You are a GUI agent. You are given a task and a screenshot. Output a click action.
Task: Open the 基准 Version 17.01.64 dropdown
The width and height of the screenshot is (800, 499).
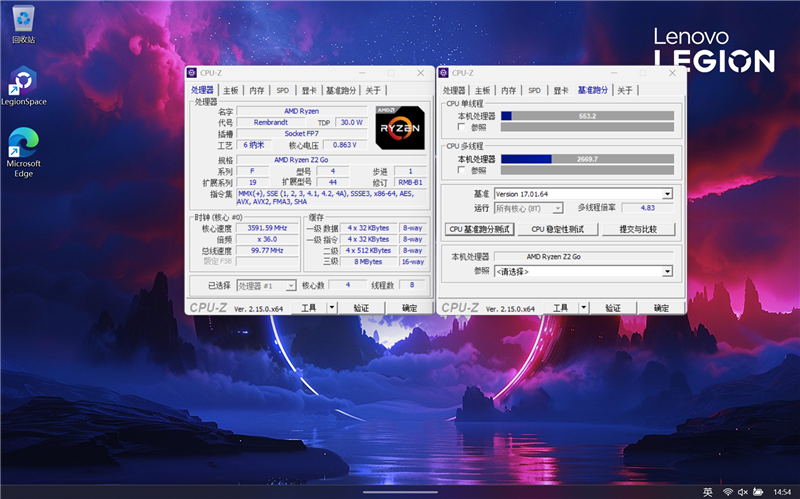click(x=583, y=194)
